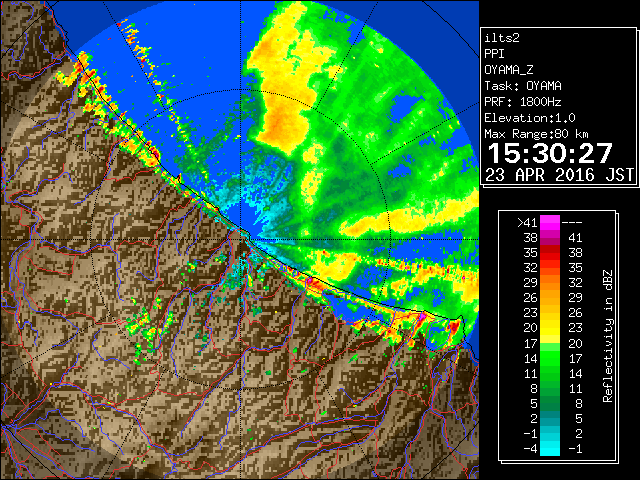Click the 'Task: OYAMA' line

coord(523,86)
